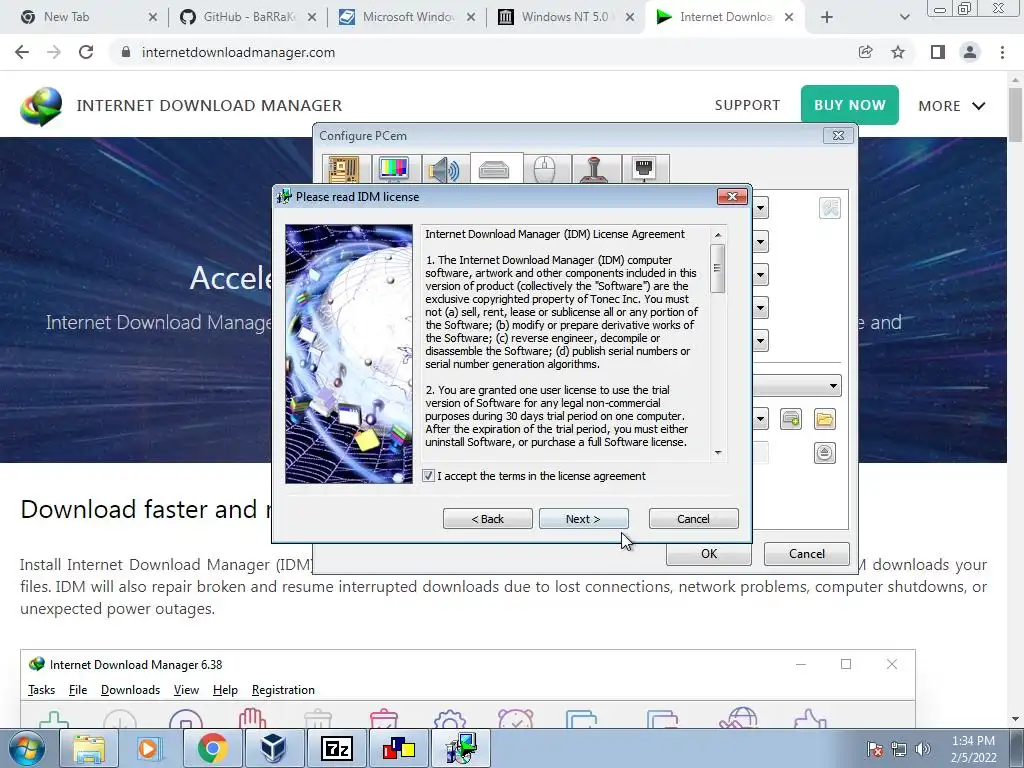Image resolution: width=1024 pixels, height=768 pixels.
Task: Click the BUY NOW button on the website
Action: 850,105
